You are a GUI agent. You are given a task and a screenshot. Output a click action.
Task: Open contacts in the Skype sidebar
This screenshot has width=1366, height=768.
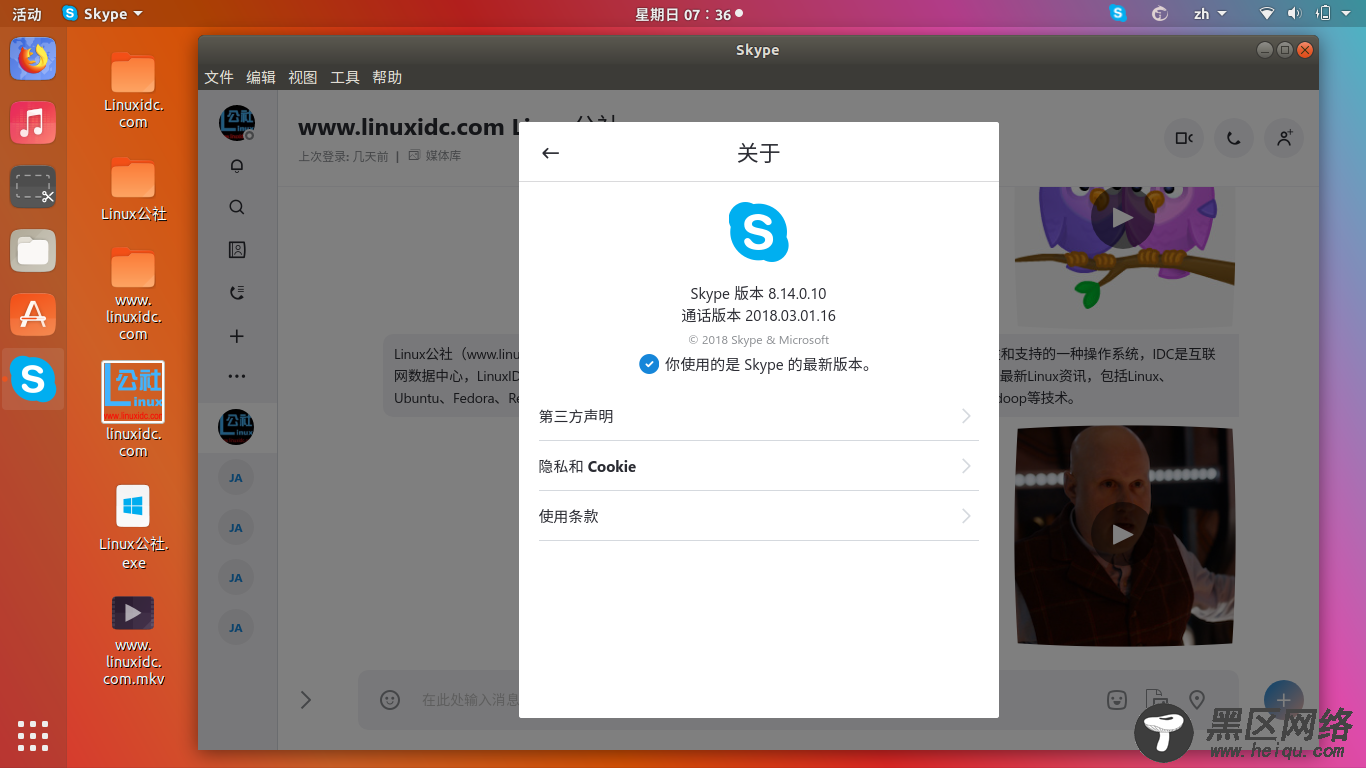[237, 250]
